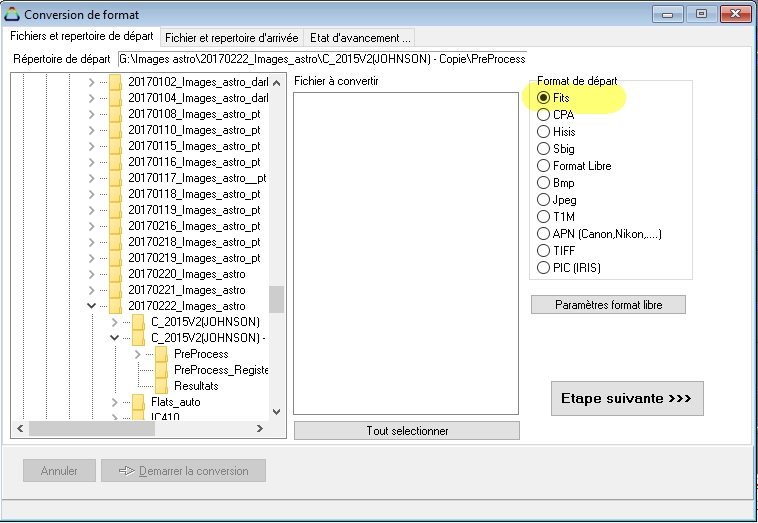
Task: Click the Répertoire de départ path field
Action: pyautogui.click(x=322, y=59)
